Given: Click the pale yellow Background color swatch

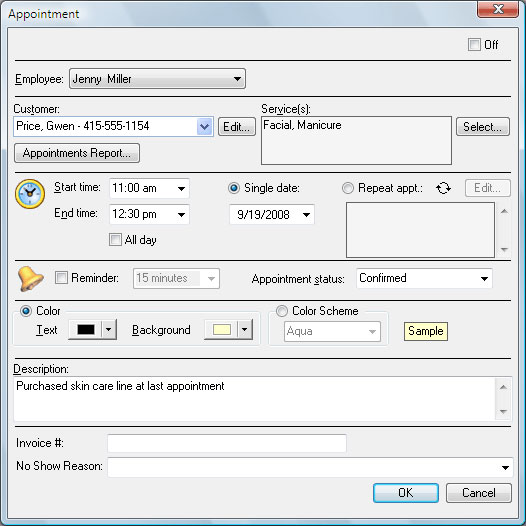Looking at the screenshot, I should click(x=222, y=330).
